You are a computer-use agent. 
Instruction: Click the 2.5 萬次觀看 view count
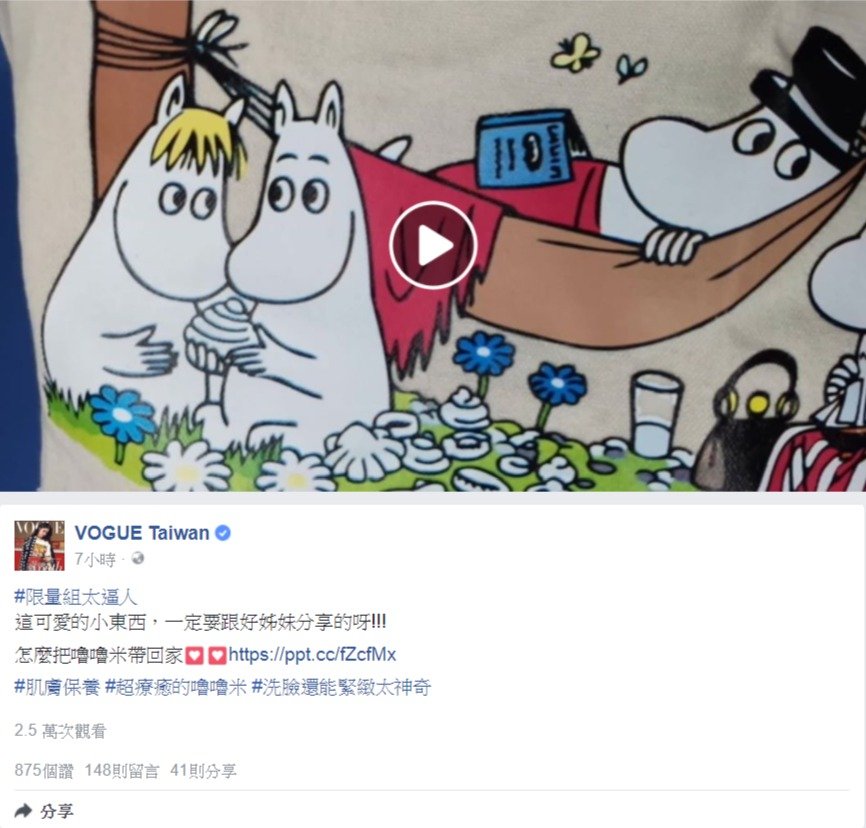pos(60,731)
